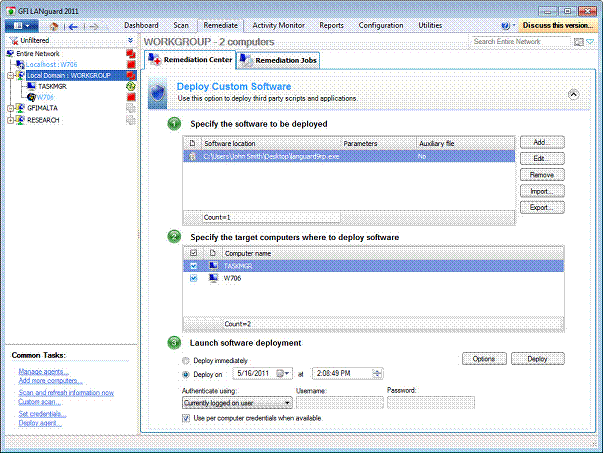Click the Unfiltered filter icon
This screenshot has width=604, height=454.
tap(13, 40)
